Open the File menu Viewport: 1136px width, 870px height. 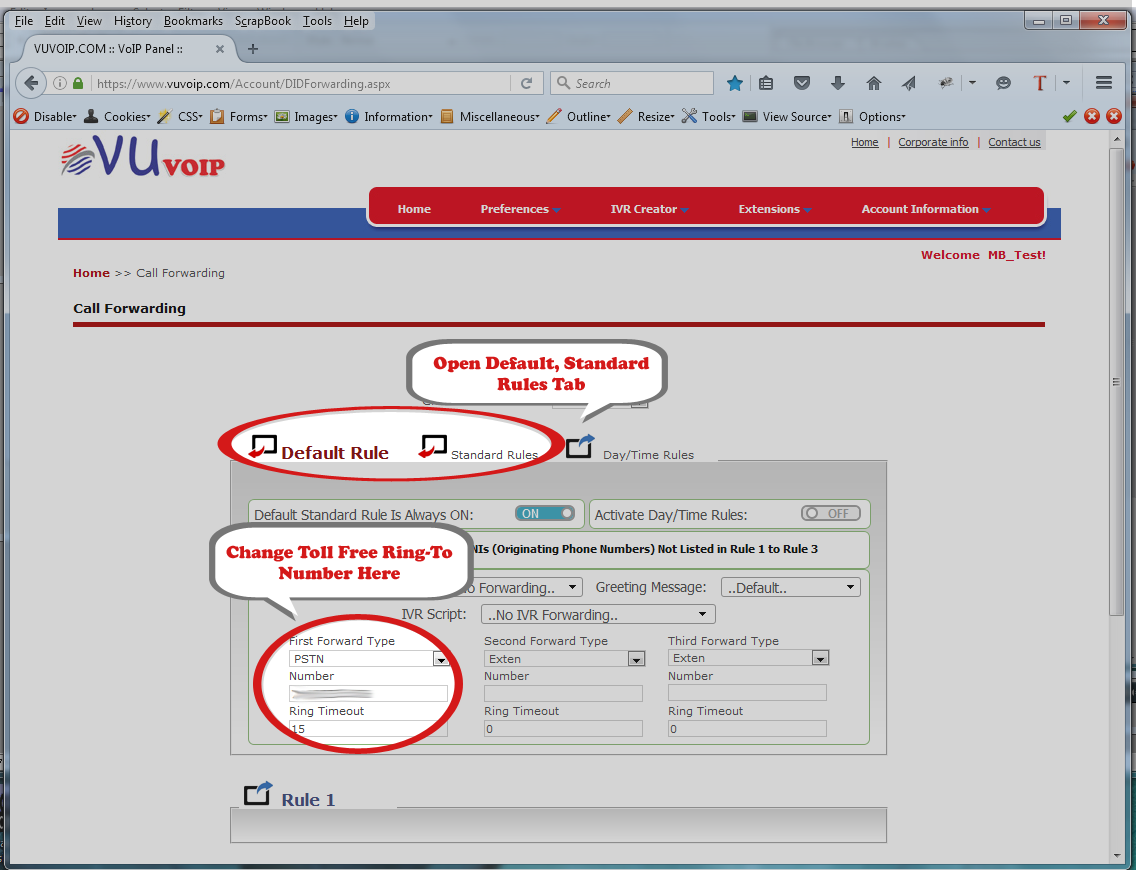24,21
